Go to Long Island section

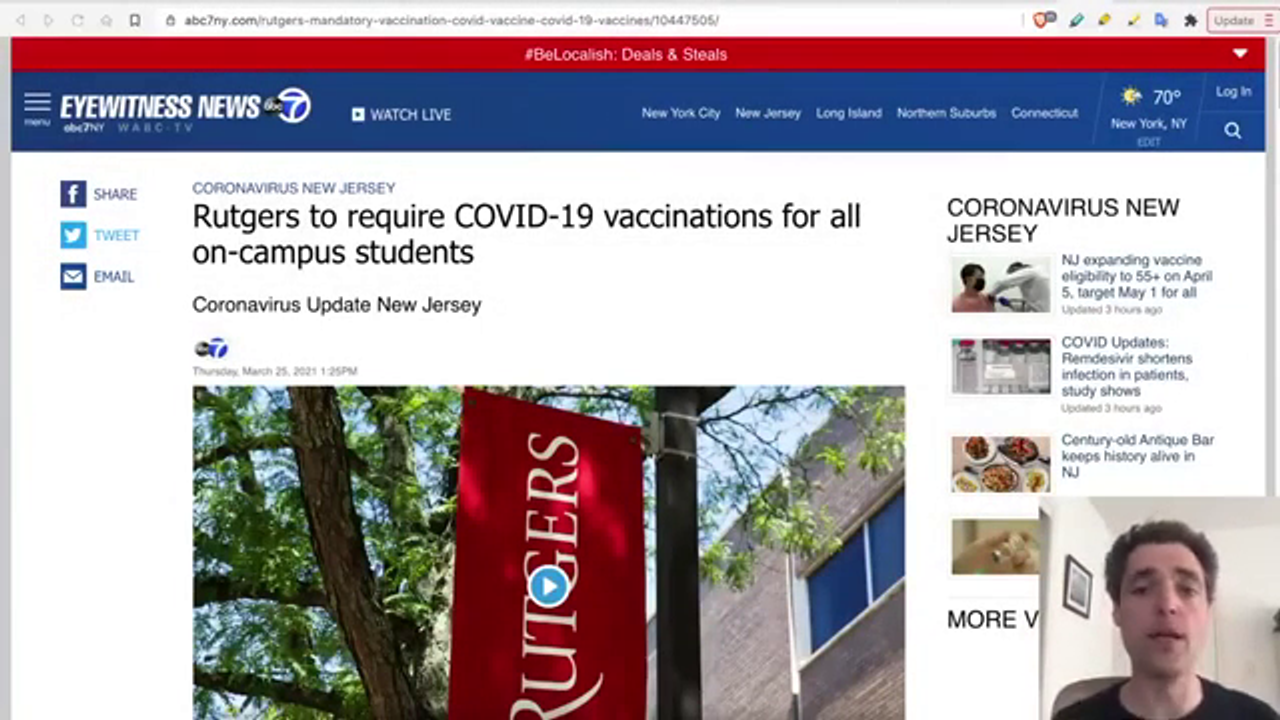click(849, 113)
